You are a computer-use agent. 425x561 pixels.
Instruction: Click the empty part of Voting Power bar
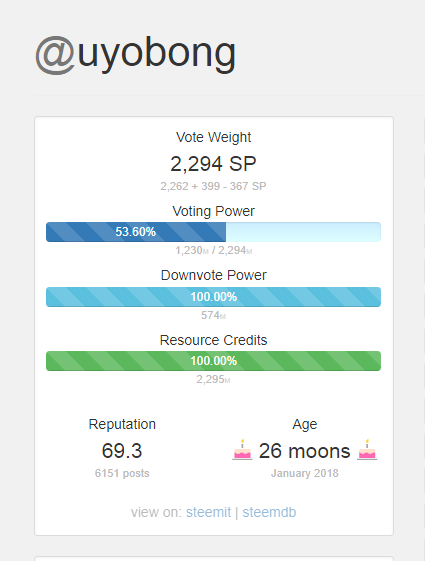click(303, 232)
